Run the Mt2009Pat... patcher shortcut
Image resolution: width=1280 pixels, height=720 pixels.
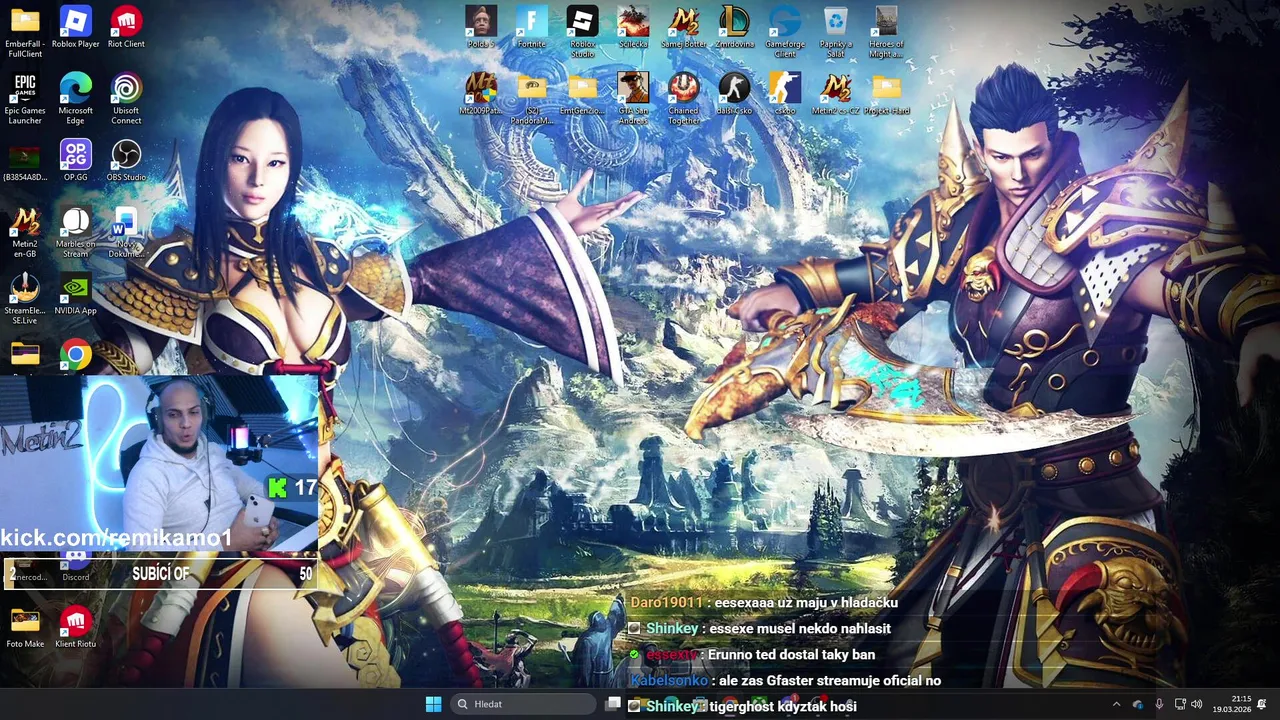481,94
